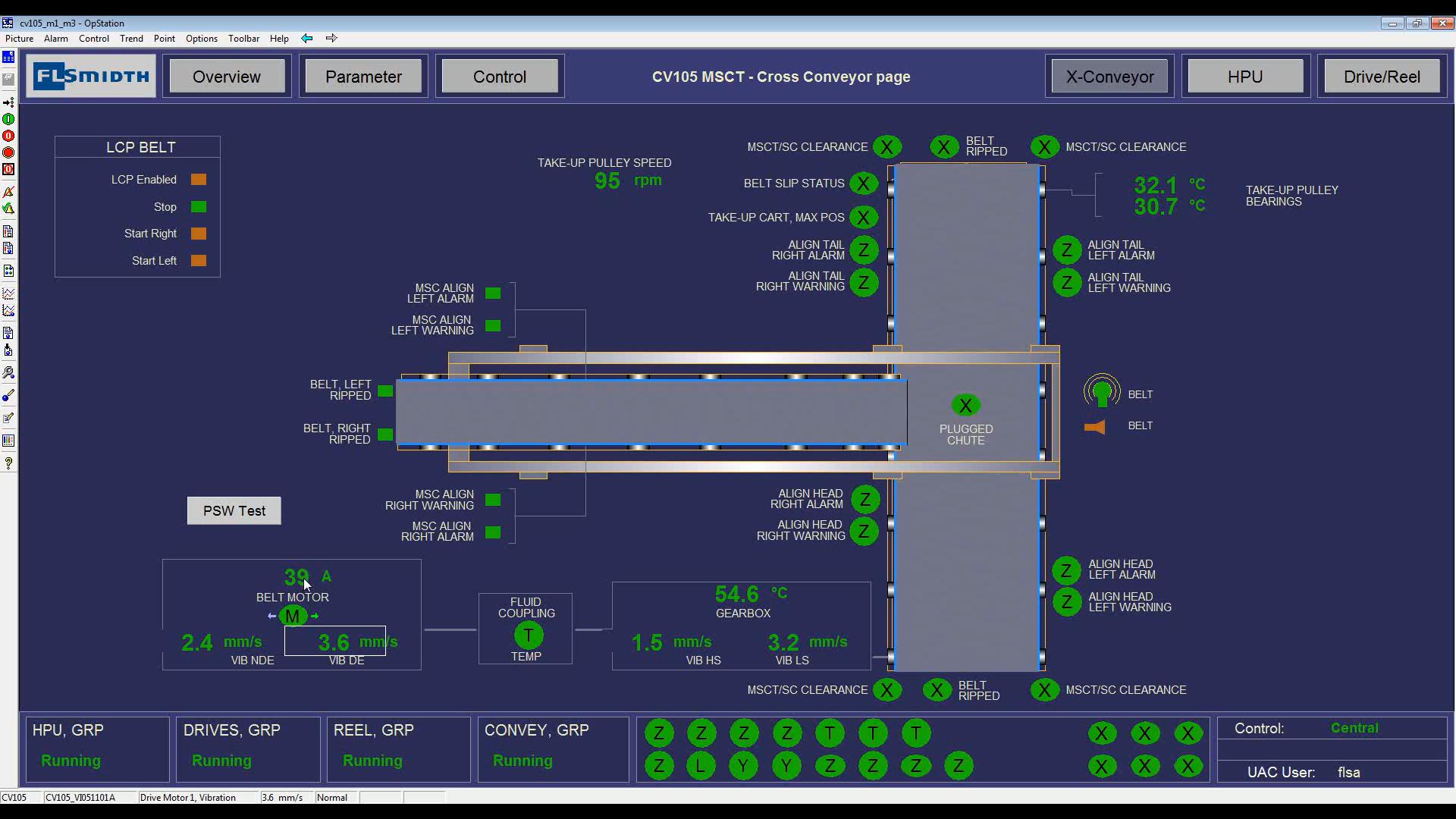Click the green-check alarm bell icon
The width and height of the screenshot is (1456, 819).
pyautogui.click(x=8, y=209)
